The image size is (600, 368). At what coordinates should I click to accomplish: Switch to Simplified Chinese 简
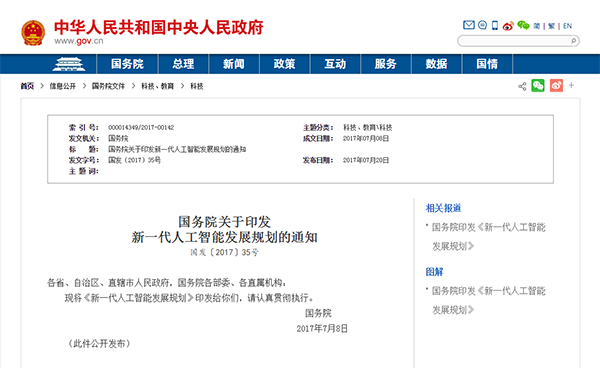536,26
